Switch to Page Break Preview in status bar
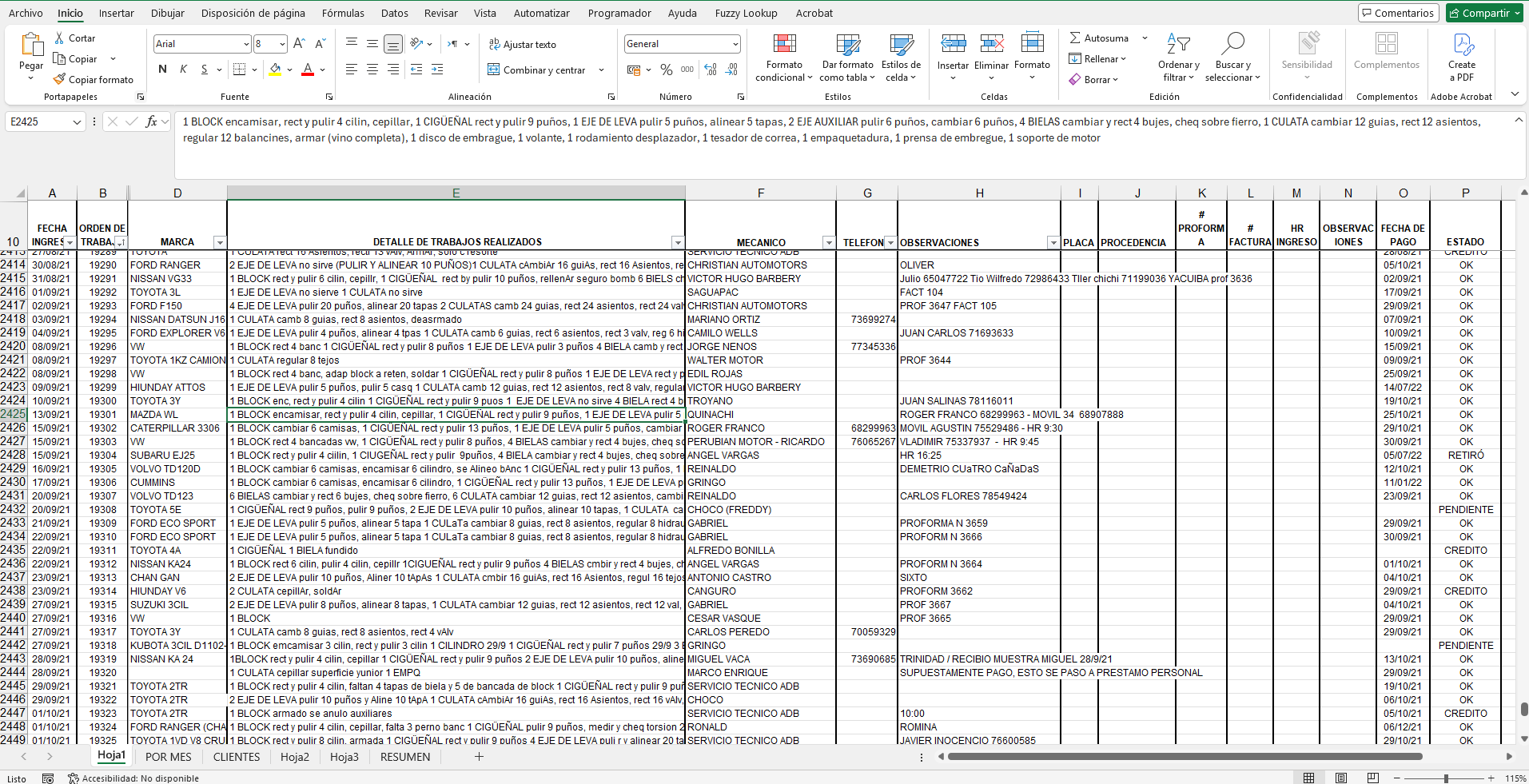The image size is (1529, 784). 1373,778
